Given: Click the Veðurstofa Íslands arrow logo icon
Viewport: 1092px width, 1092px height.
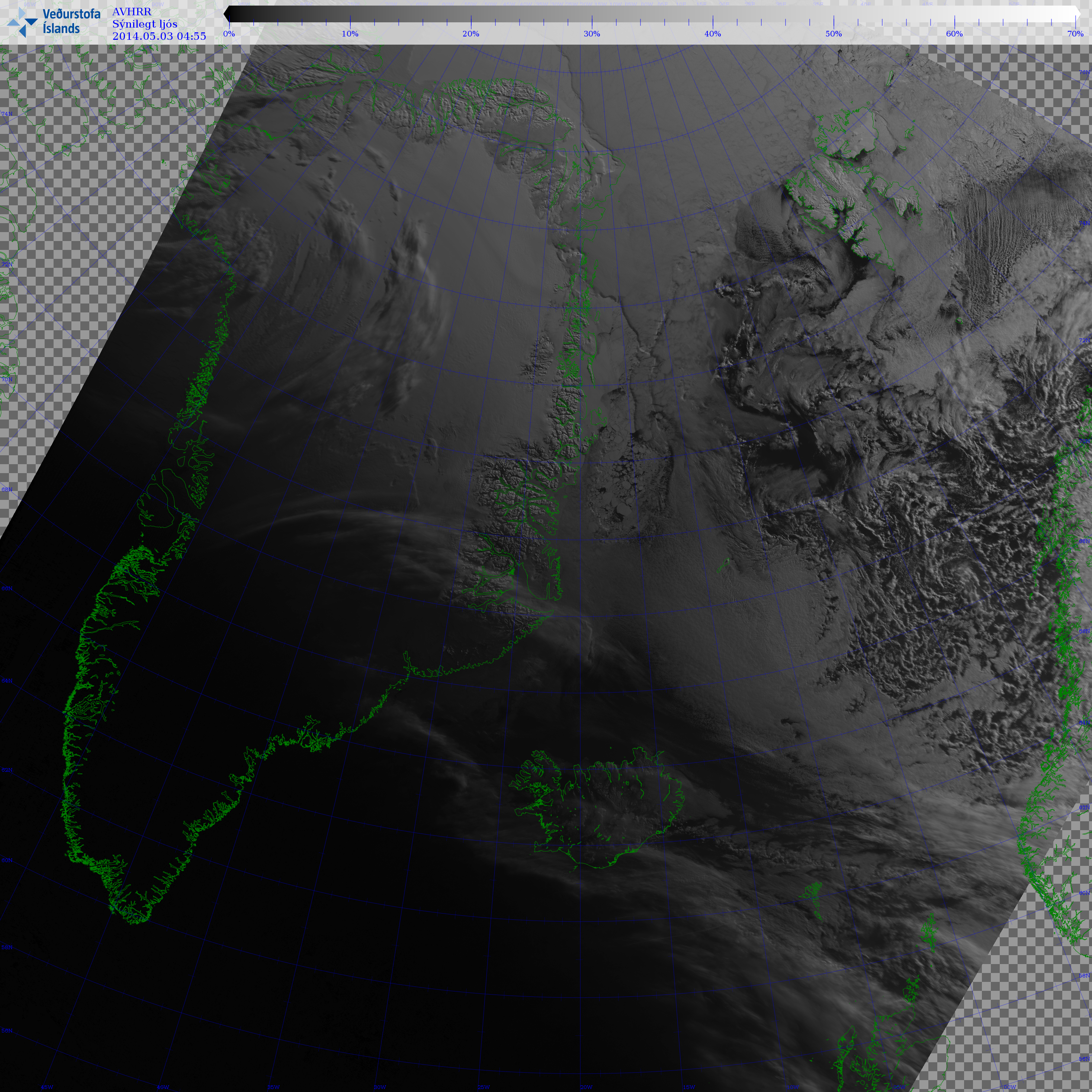Looking at the screenshot, I should pos(23,23).
